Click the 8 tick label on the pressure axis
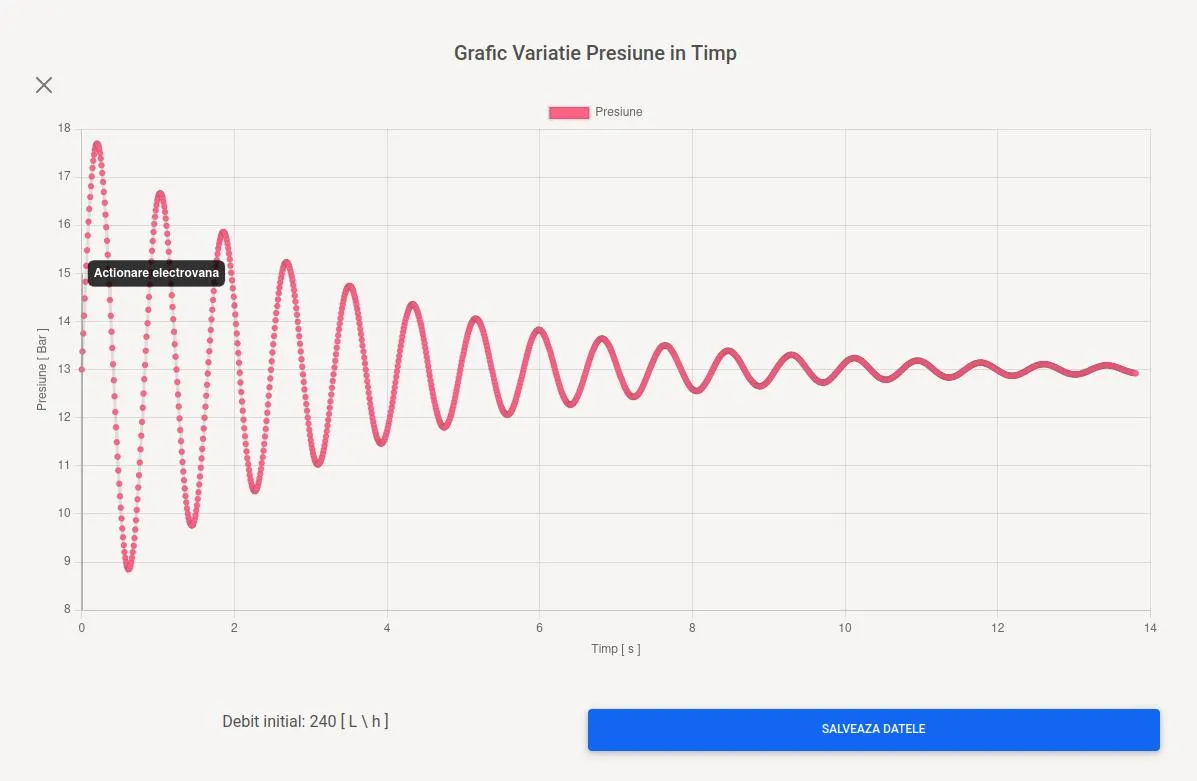Viewport: 1197px width, 781px height. [66, 609]
